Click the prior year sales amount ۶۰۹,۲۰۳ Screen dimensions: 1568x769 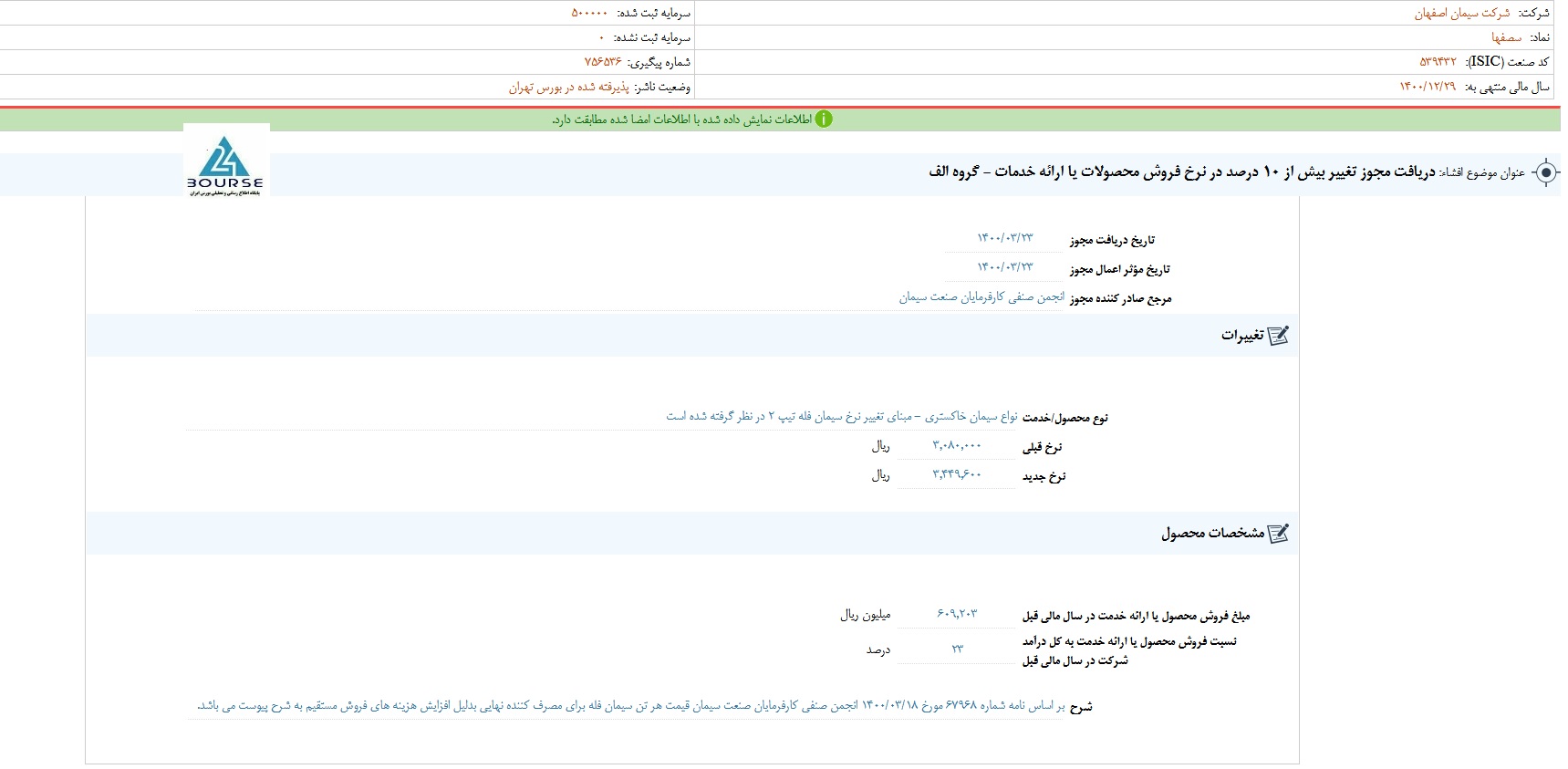956,614
